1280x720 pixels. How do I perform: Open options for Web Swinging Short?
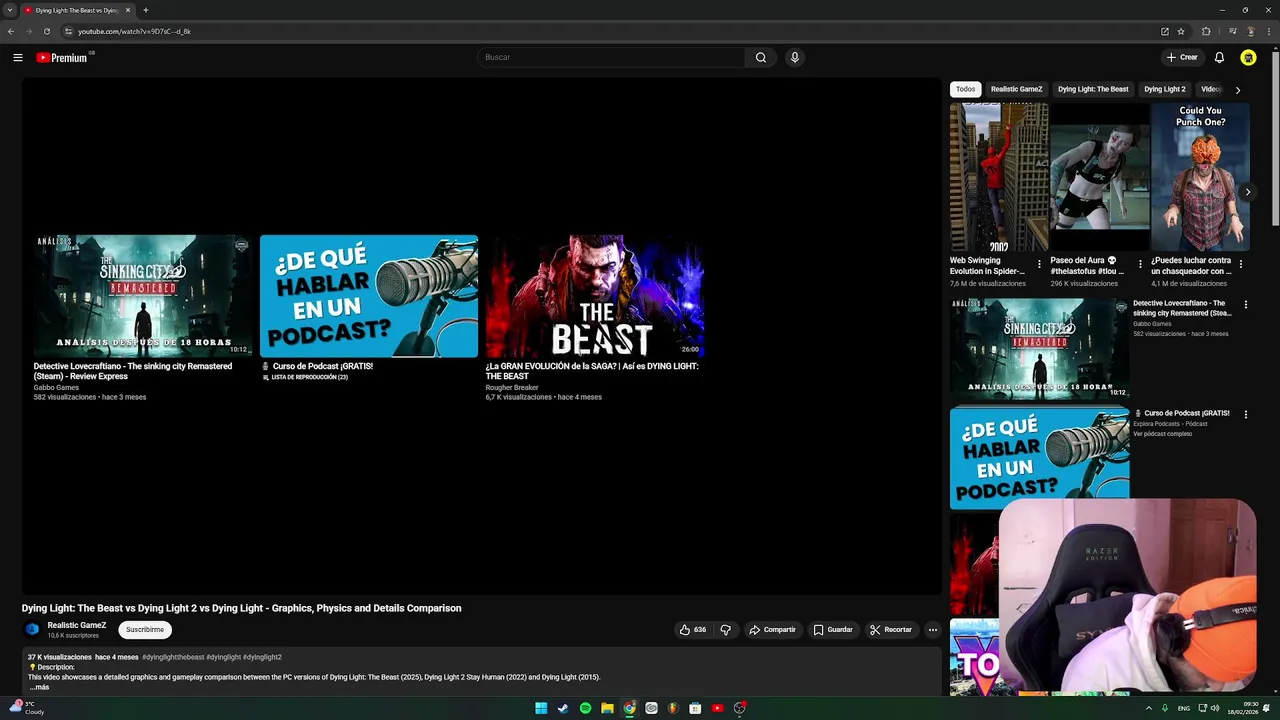click(x=1039, y=265)
